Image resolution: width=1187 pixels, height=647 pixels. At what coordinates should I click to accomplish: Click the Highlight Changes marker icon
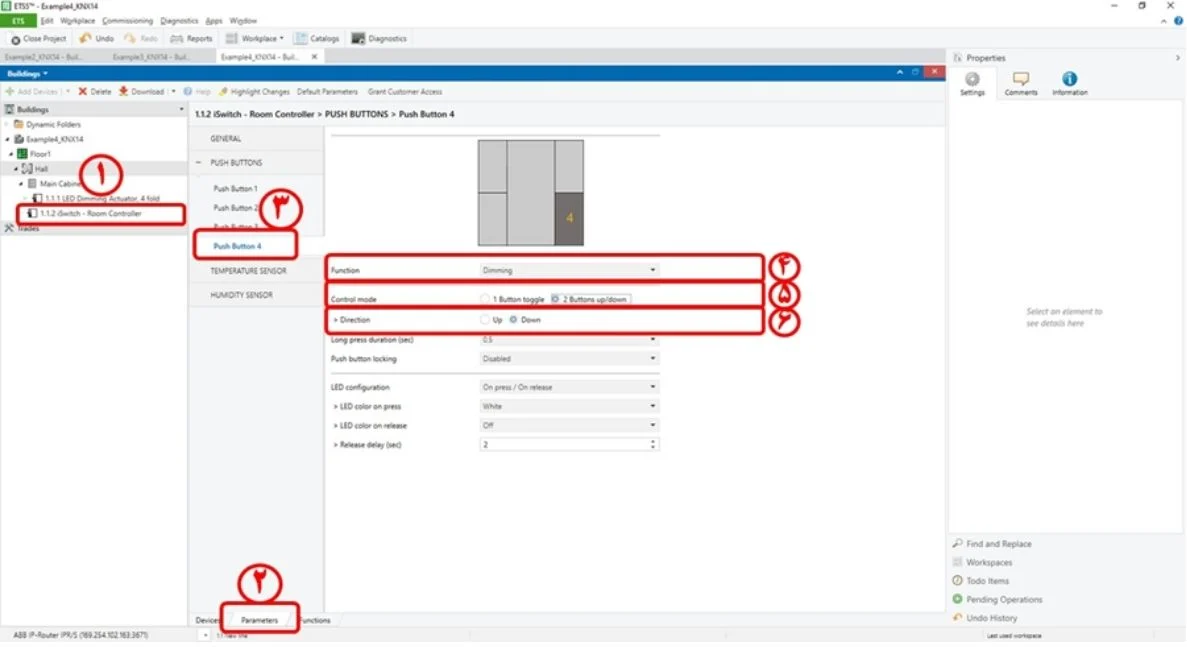[x=223, y=92]
